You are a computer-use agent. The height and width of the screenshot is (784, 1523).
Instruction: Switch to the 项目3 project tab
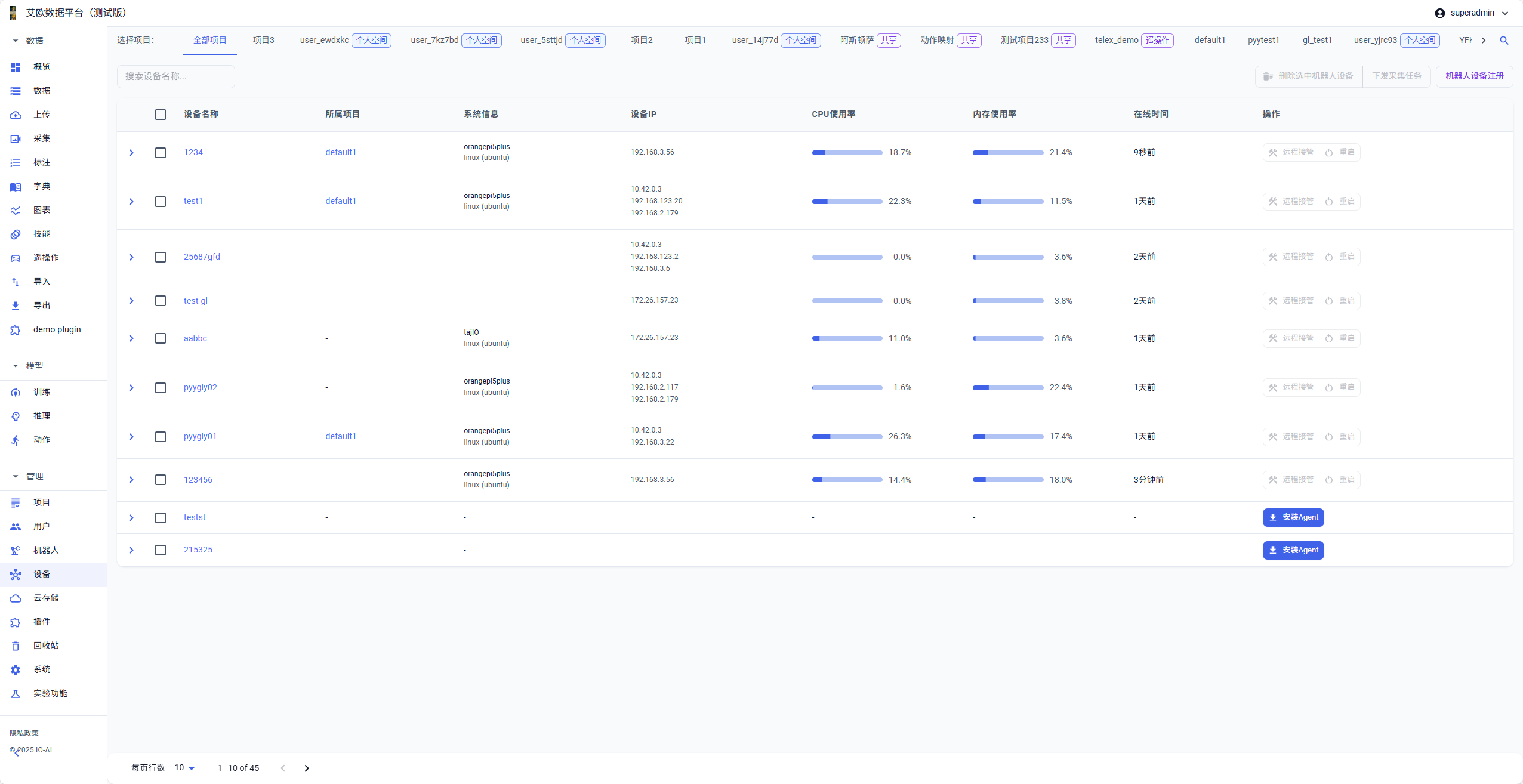[263, 40]
